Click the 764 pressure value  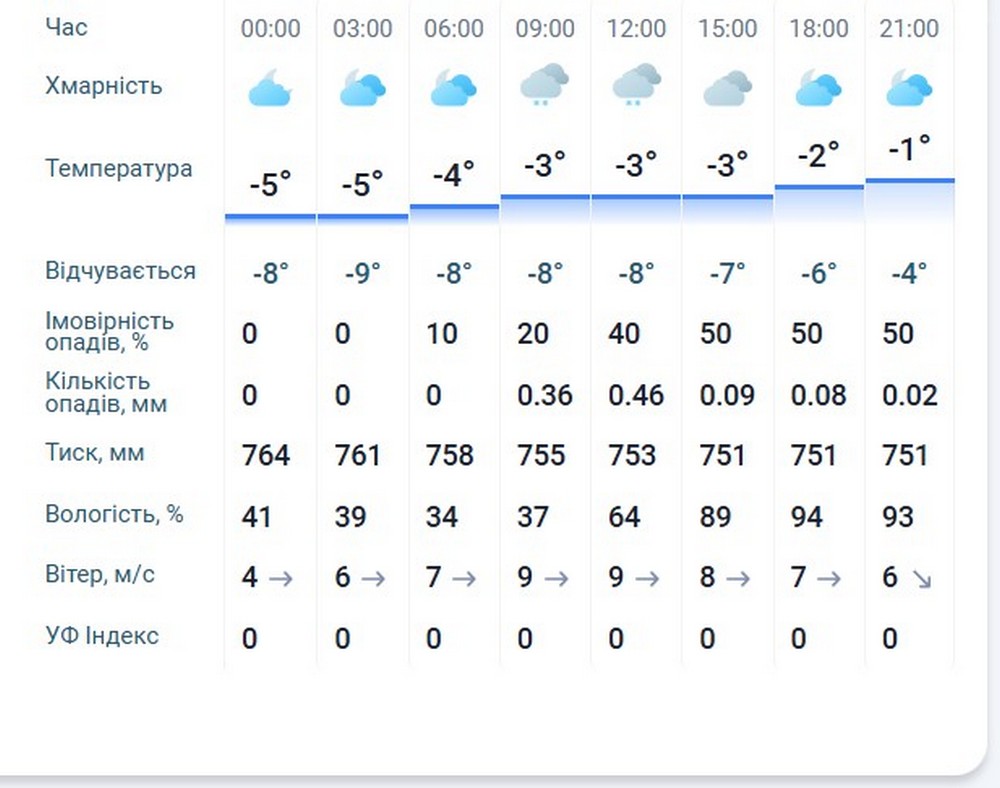(x=266, y=456)
